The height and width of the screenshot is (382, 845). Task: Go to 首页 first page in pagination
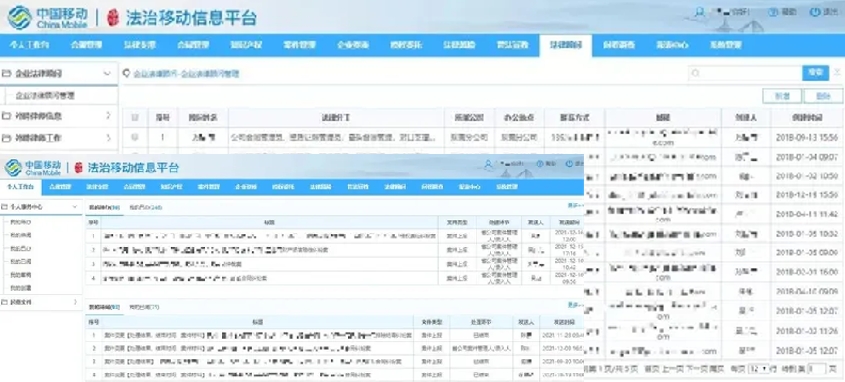[x=652, y=369]
